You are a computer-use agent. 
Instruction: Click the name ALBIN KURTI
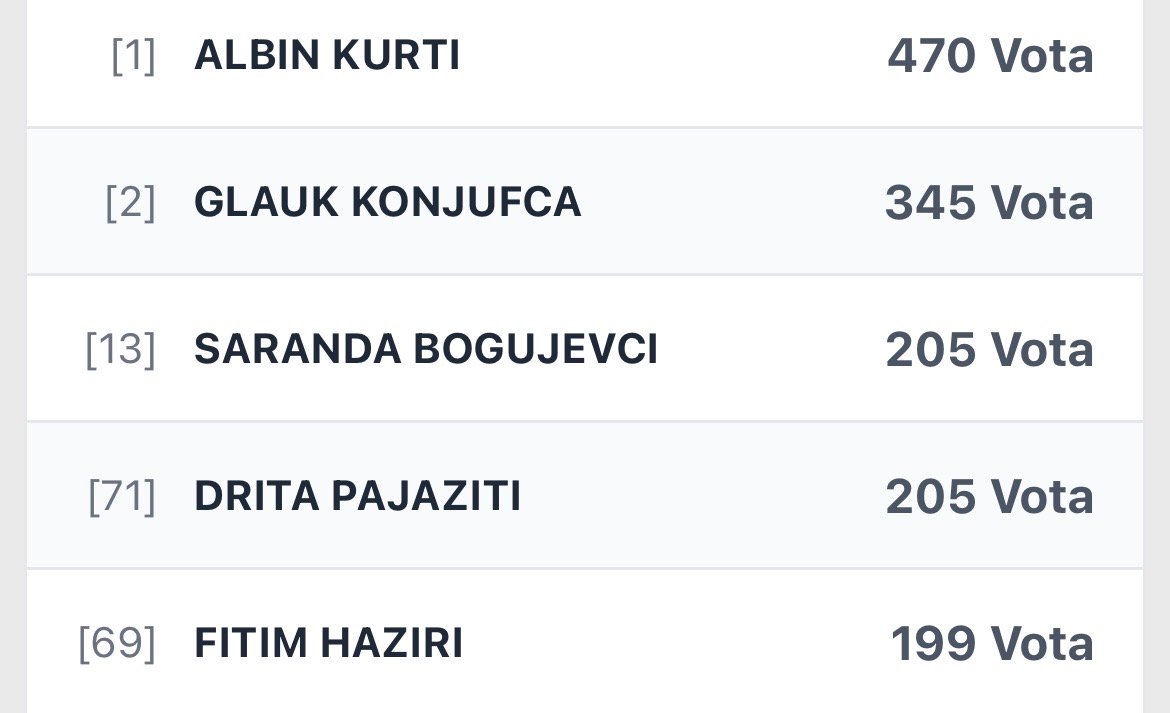click(327, 56)
